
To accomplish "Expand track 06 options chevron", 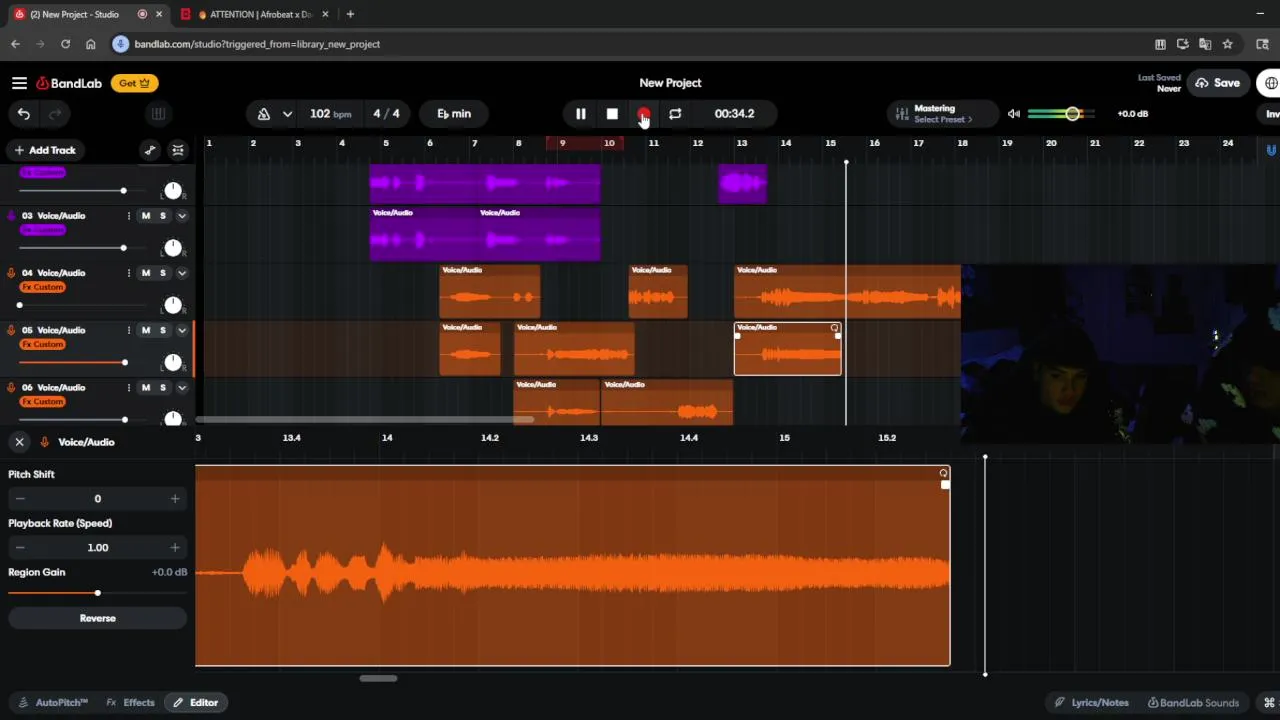I will (182, 387).
